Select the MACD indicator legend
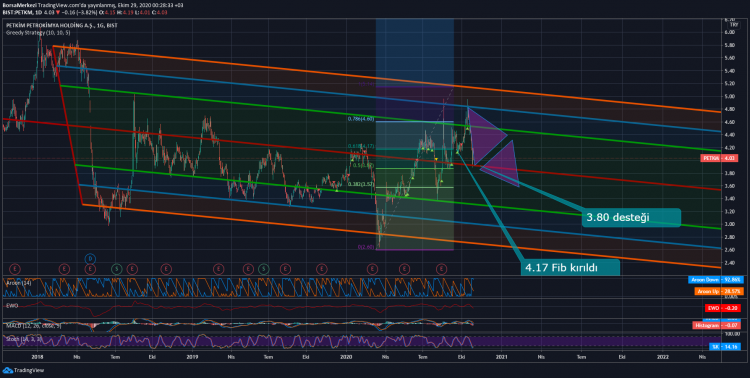This screenshot has height=378, width=750. tap(34, 325)
